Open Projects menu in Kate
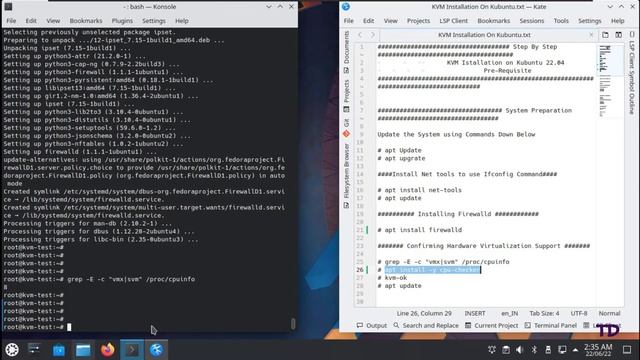This screenshot has height=360, width=640. pyautogui.click(x=418, y=21)
